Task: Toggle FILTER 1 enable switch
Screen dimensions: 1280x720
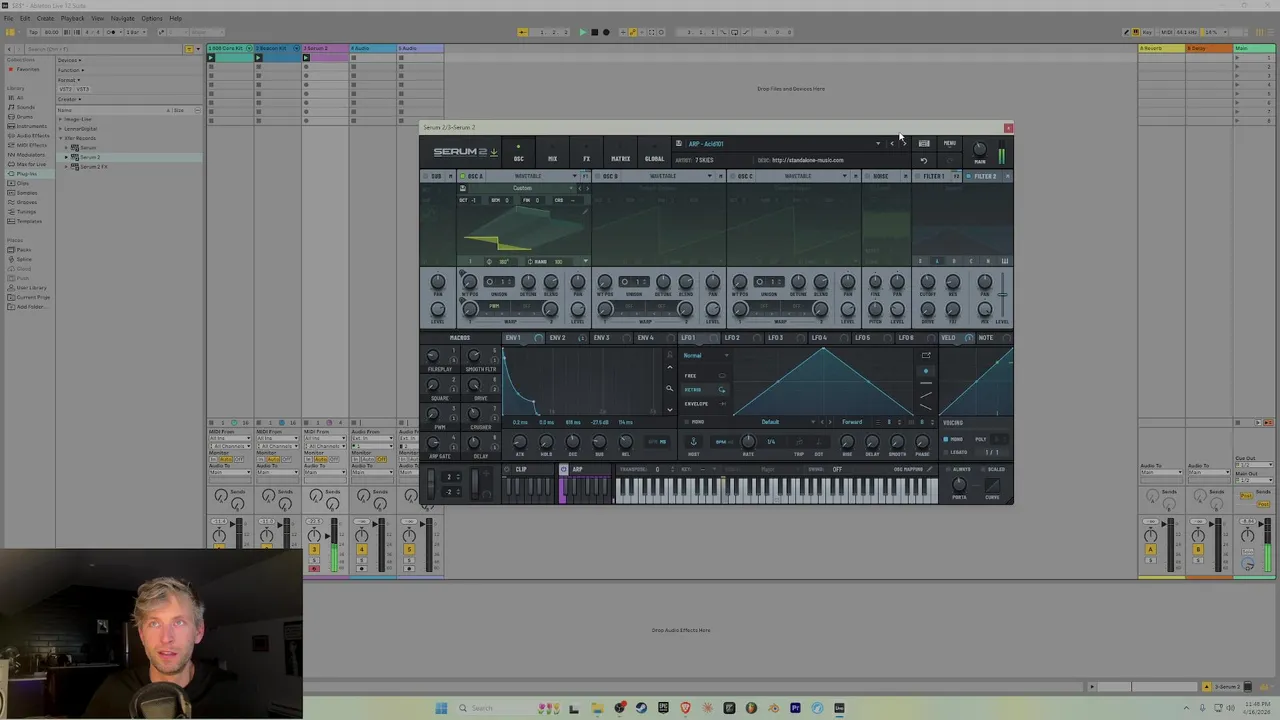Action: 917,176
